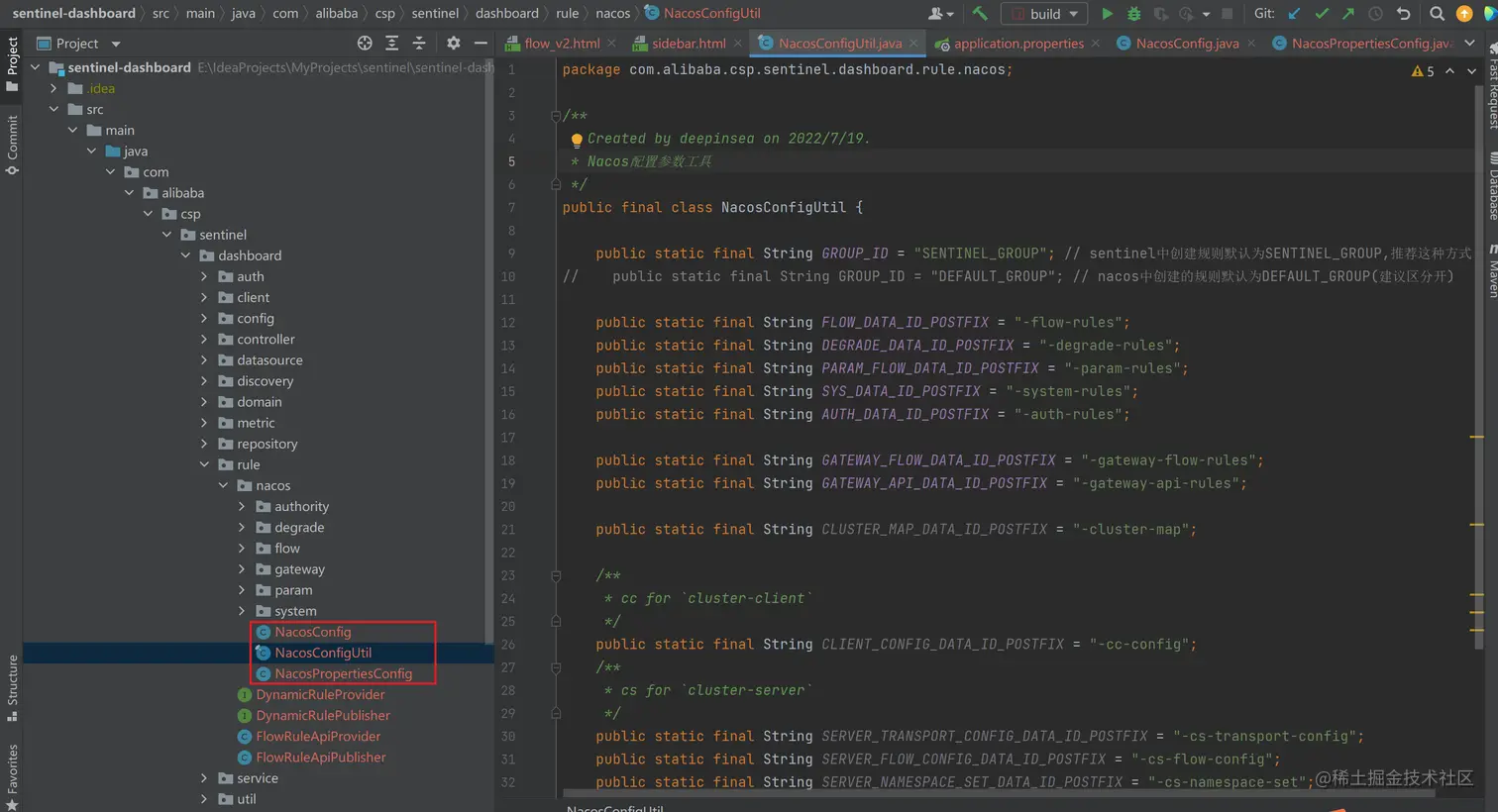The height and width of the screenshot is (812, 1498).
Task: Collapse the nacos package
Action: coord(223,485)
